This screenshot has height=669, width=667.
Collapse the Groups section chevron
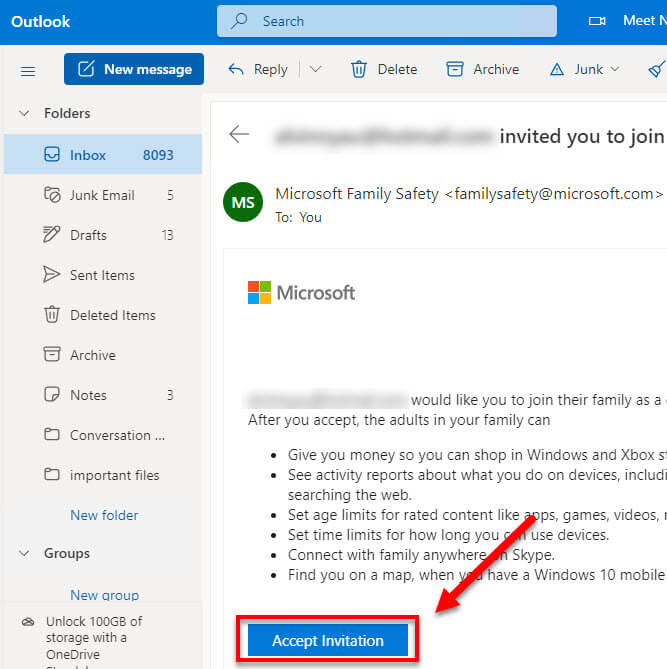(24, 553)
